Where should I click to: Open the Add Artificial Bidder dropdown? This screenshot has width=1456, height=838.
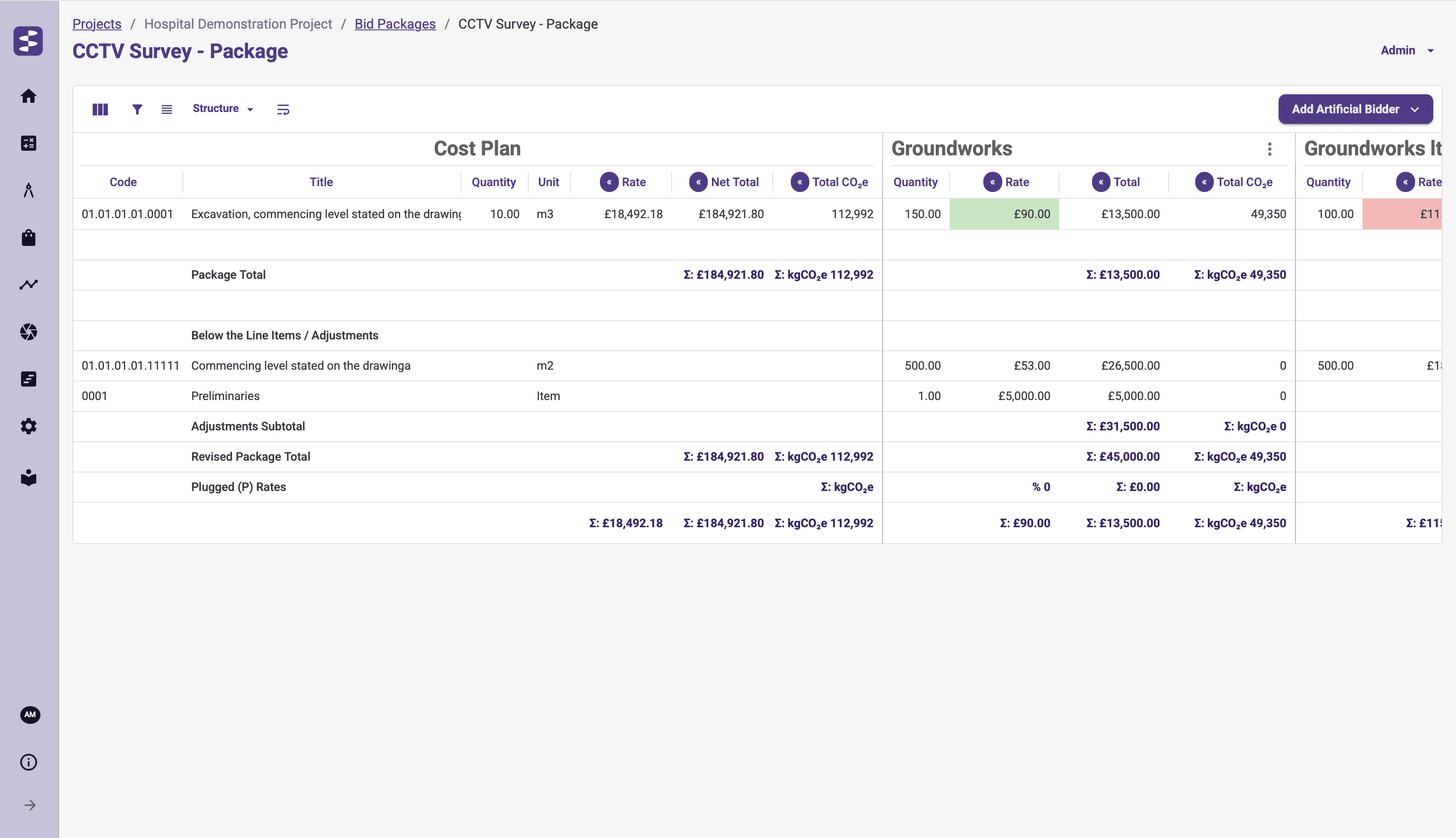click(1355, 109)
